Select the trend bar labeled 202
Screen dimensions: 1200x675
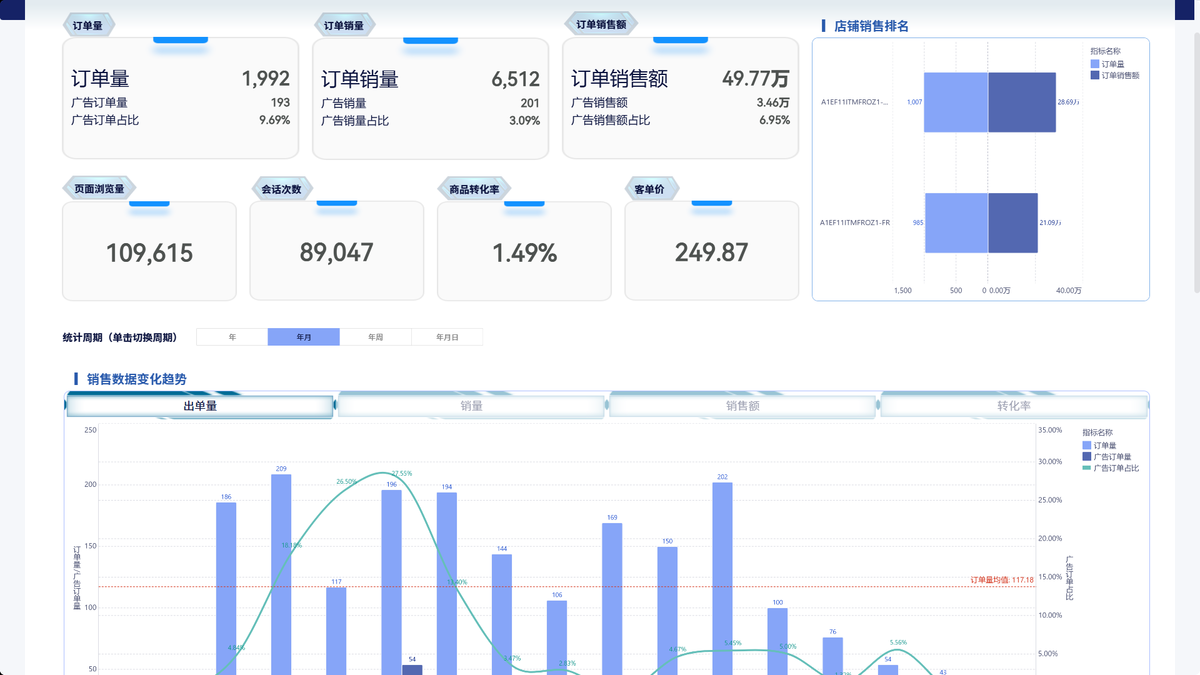[x=723, y=578]
